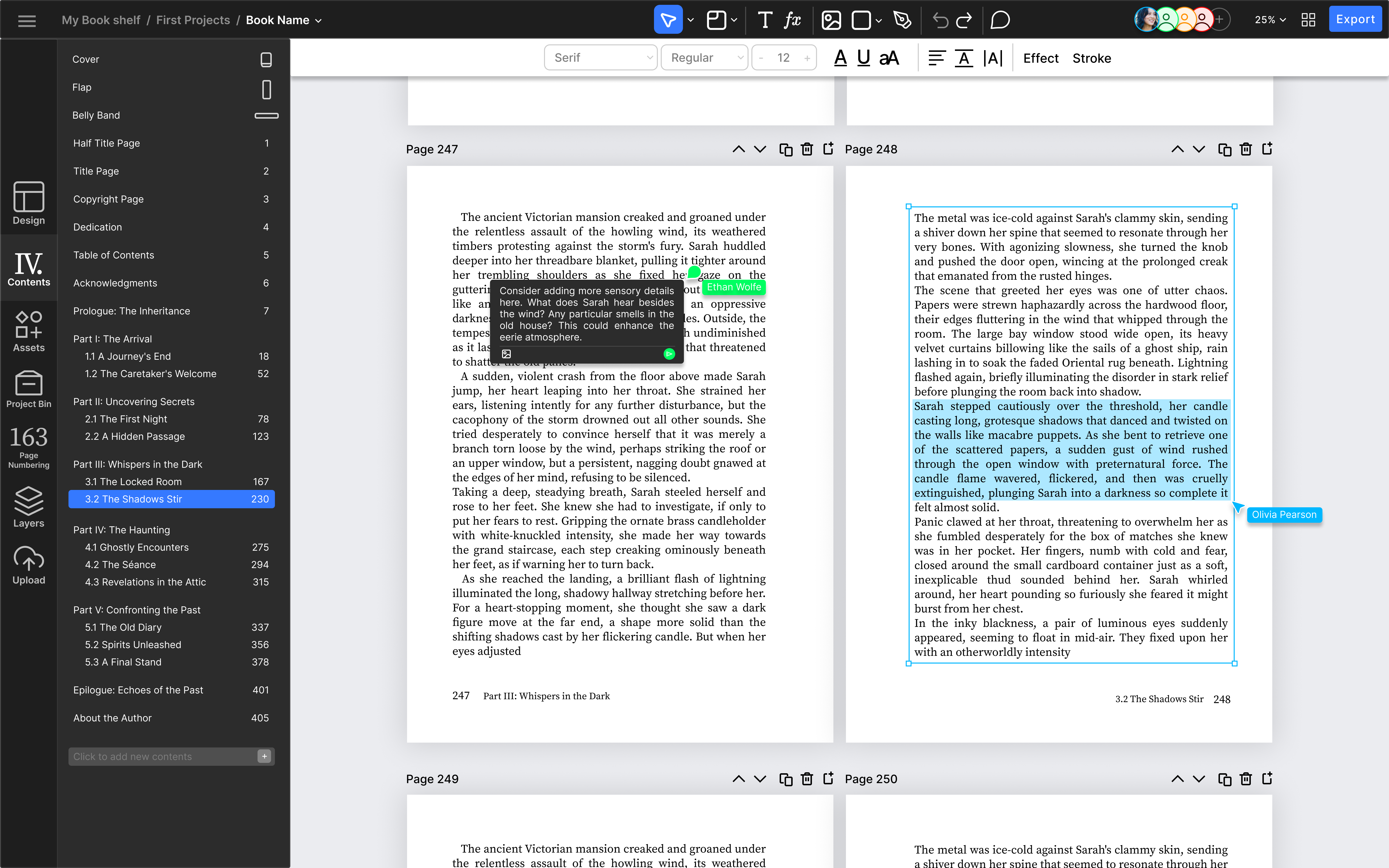Select the Pen tool
Image resolution: width=1389 pixels, height=868 pixels.
[902, 20]
